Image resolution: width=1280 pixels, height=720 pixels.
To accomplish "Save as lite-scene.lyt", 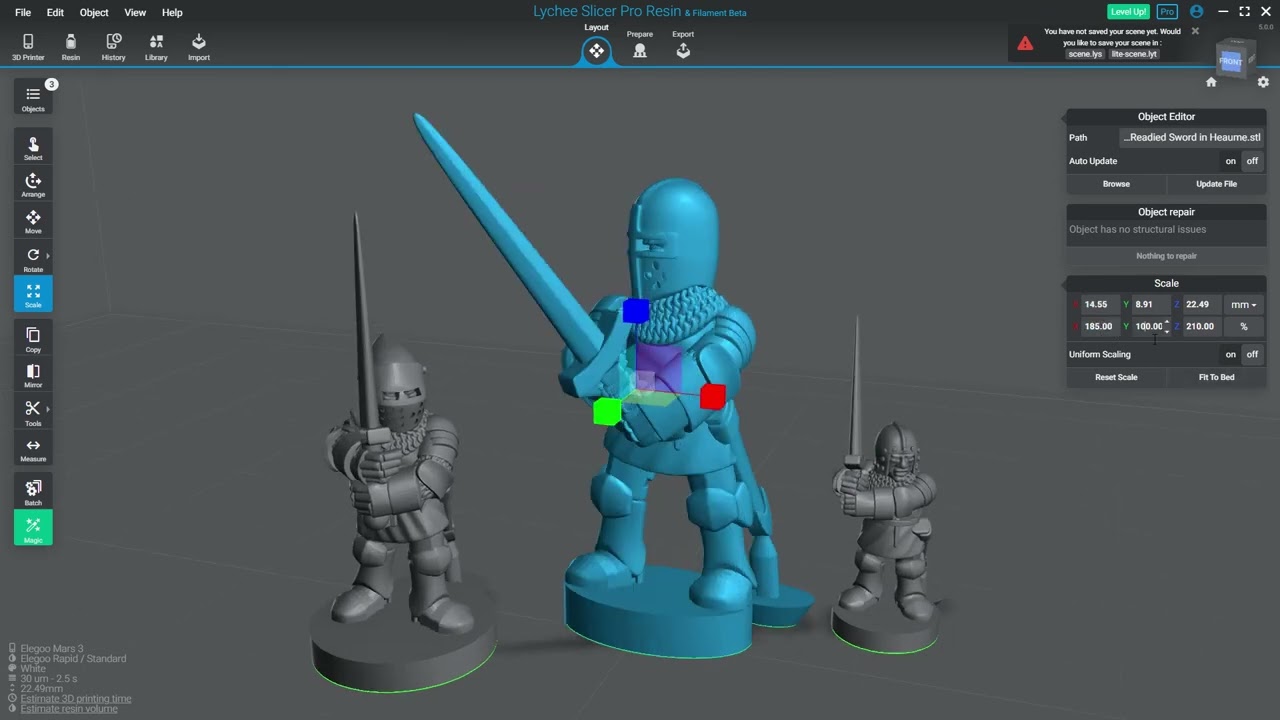I will [1134, 54].
